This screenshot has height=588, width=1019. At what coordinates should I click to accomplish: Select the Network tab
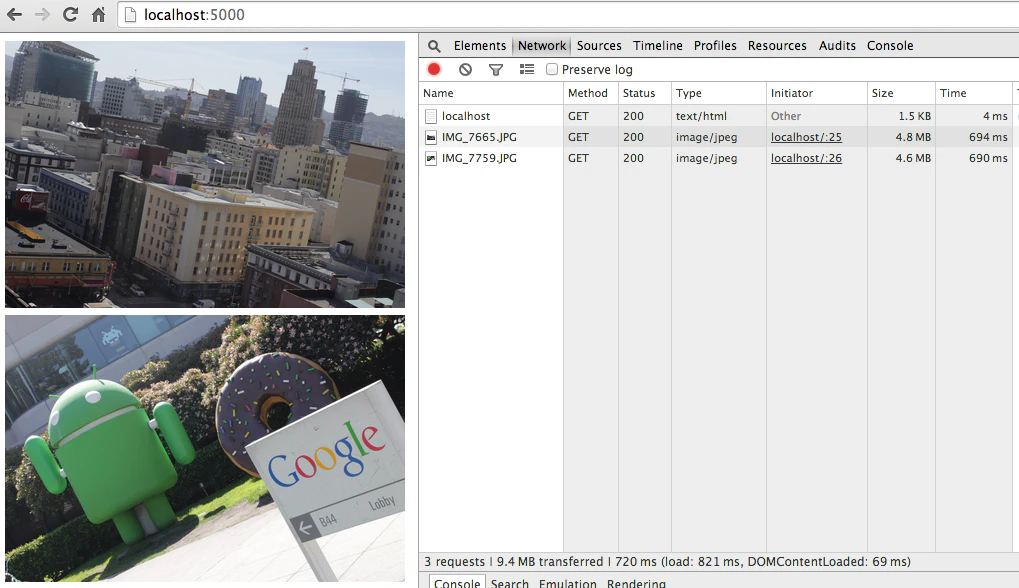coord(542,45)
